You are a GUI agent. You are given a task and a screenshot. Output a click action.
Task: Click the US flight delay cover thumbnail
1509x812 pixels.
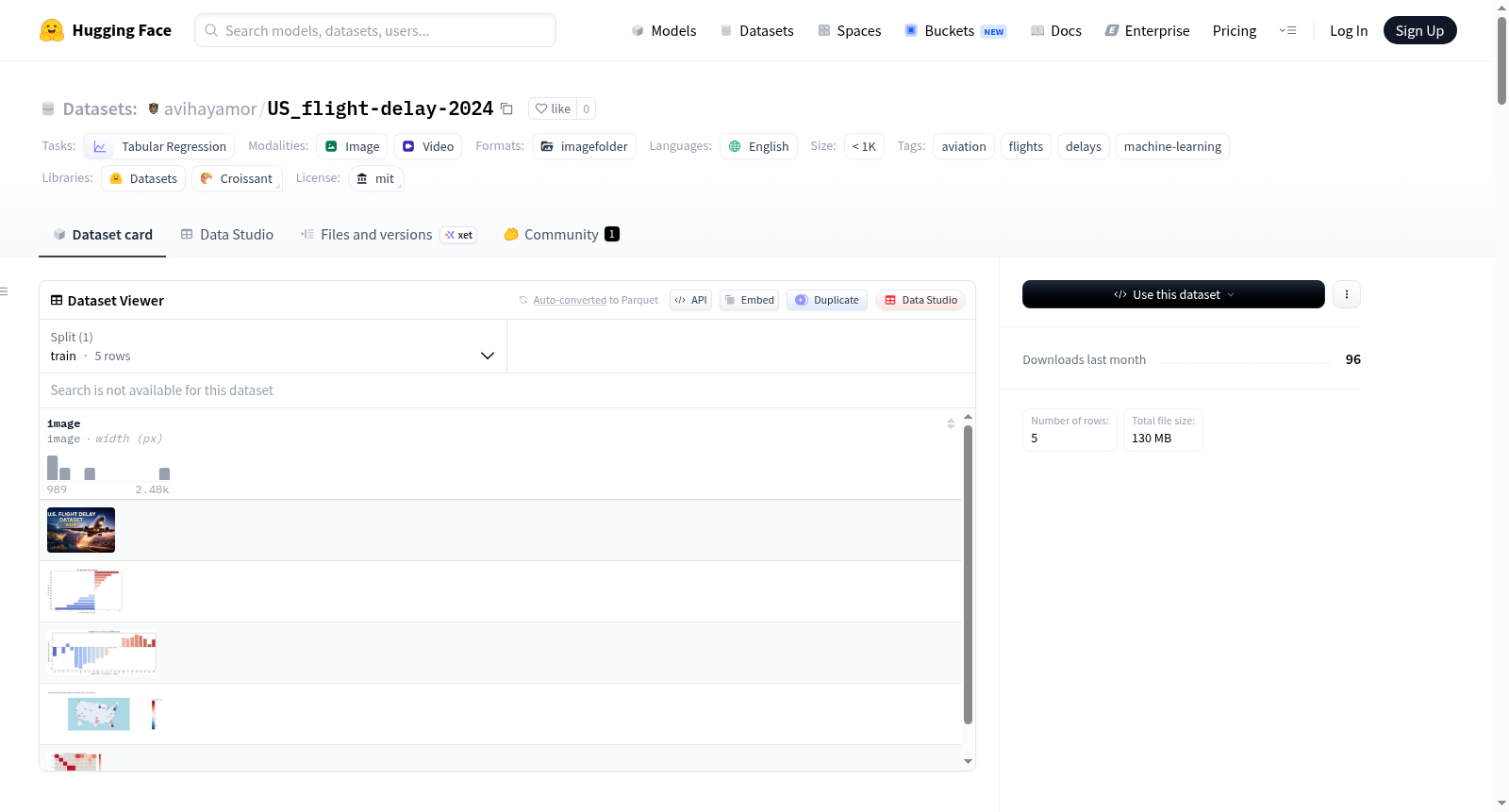coord(81,530)
